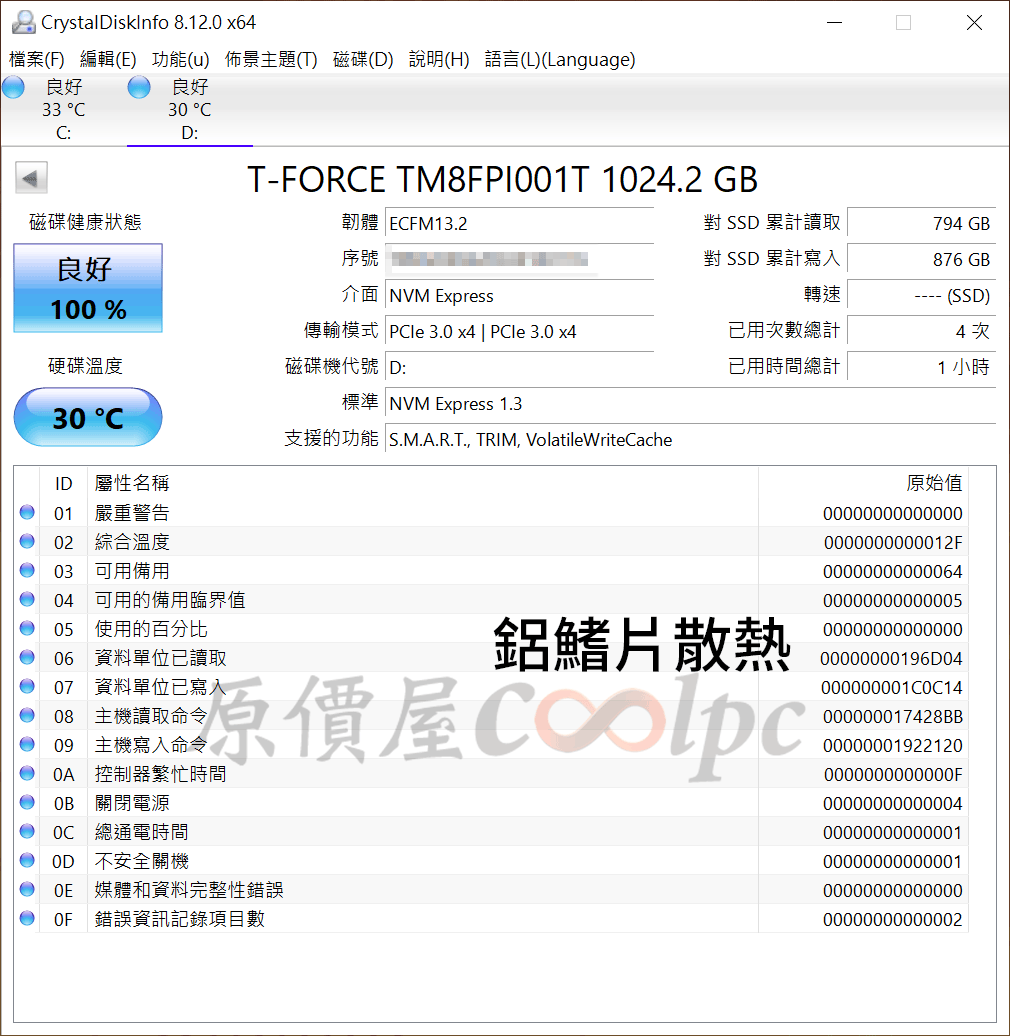The image size is (1010, 1036).
Task: Click raw value 00000000000005 in row 04
Action: coord(893,601)
